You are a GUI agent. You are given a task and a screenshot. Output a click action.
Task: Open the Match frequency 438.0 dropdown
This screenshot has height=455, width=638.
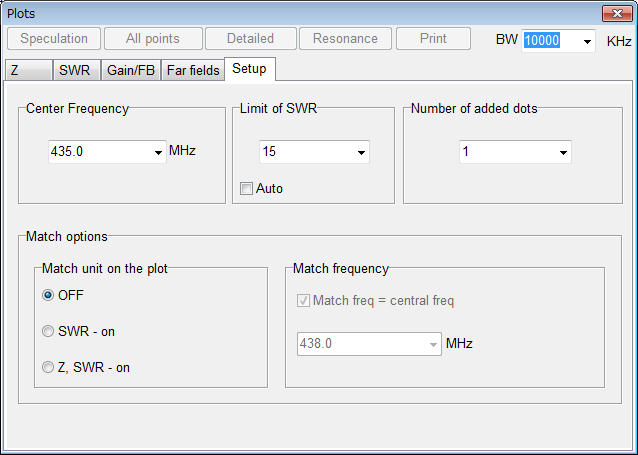[x=433, y=344]
